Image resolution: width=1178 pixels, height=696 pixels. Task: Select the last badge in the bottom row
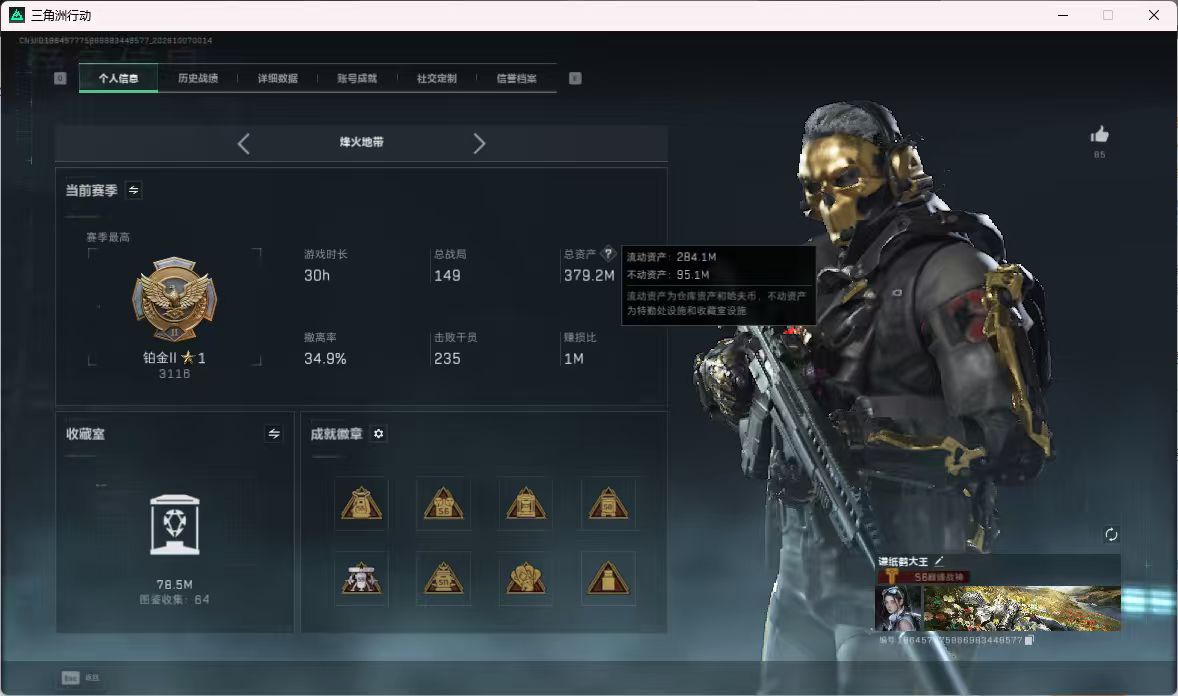[x=608, y=578]
